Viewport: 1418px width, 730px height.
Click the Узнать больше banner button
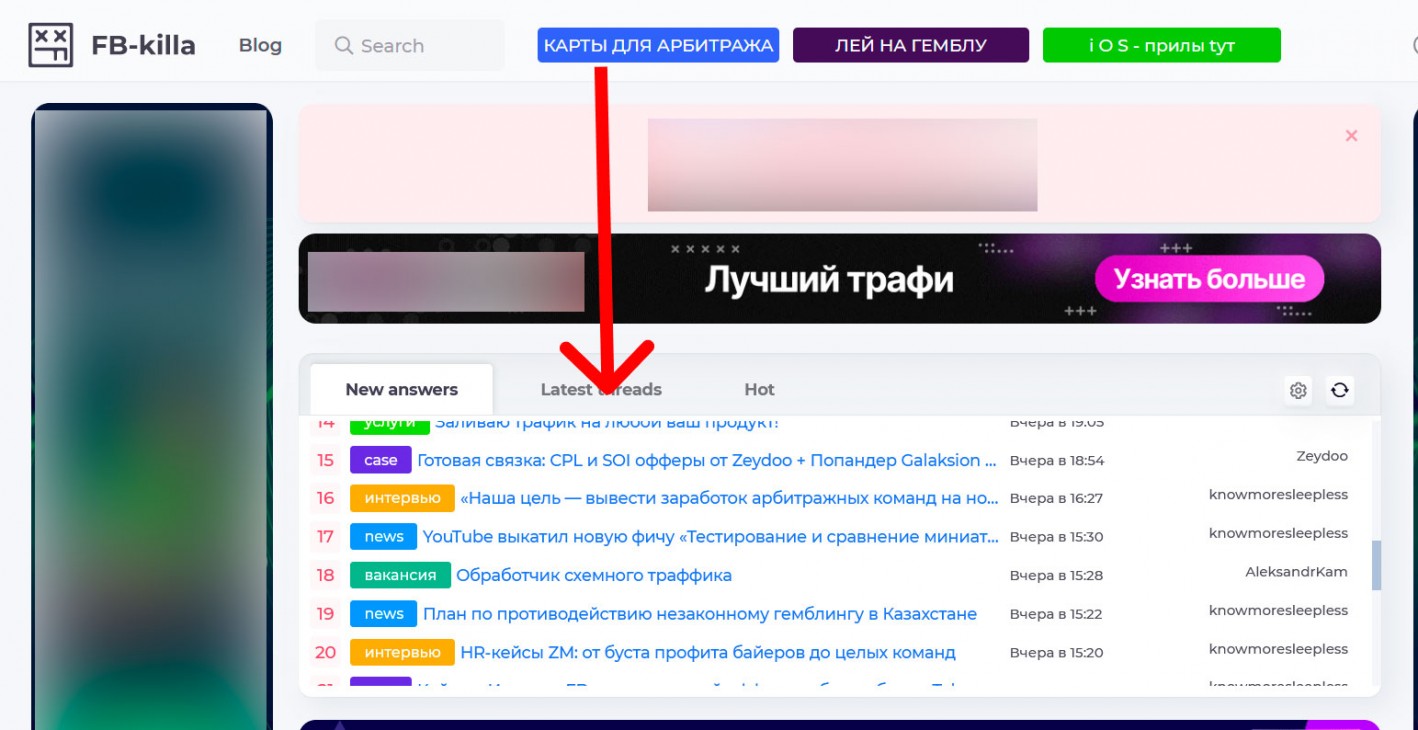1209,279
